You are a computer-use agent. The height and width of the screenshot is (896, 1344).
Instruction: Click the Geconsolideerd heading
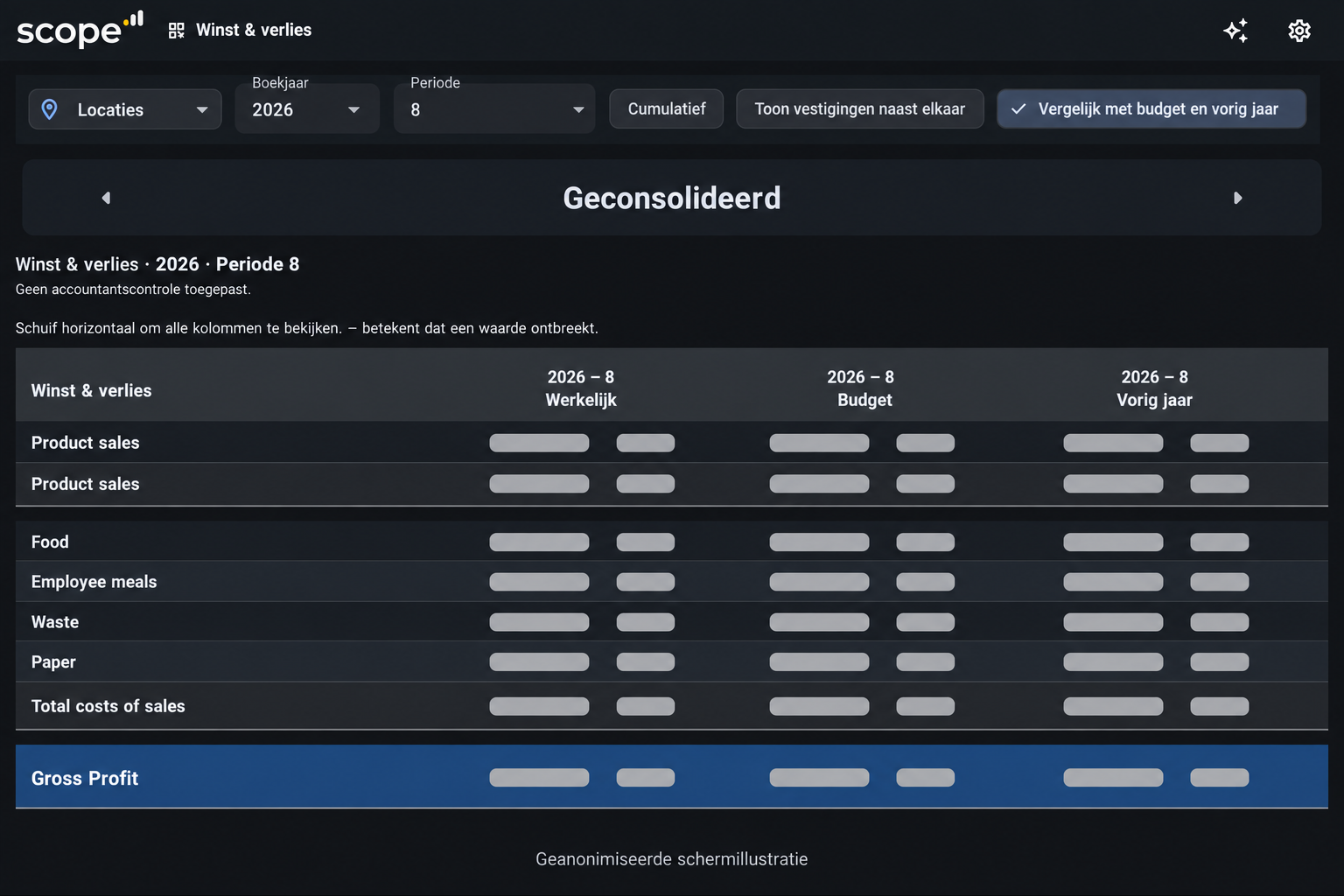672,198
